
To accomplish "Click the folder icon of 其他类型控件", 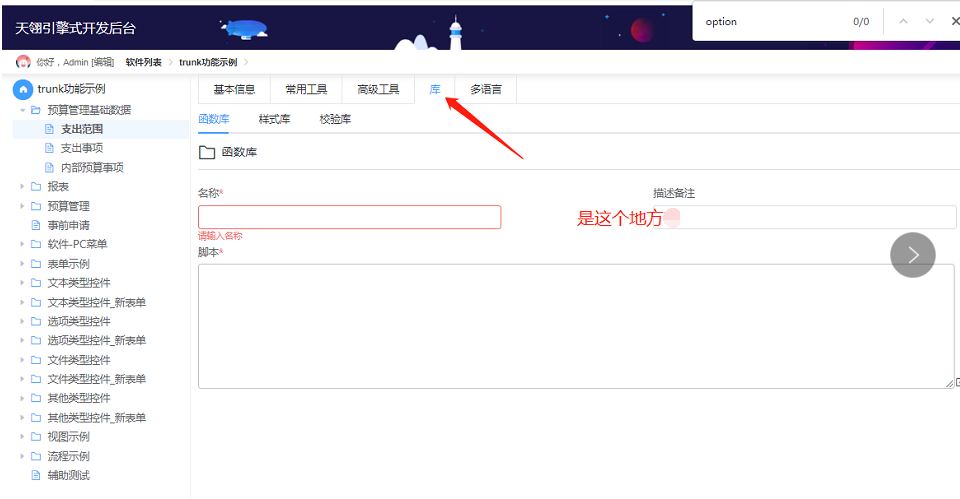I will [36, 398].
